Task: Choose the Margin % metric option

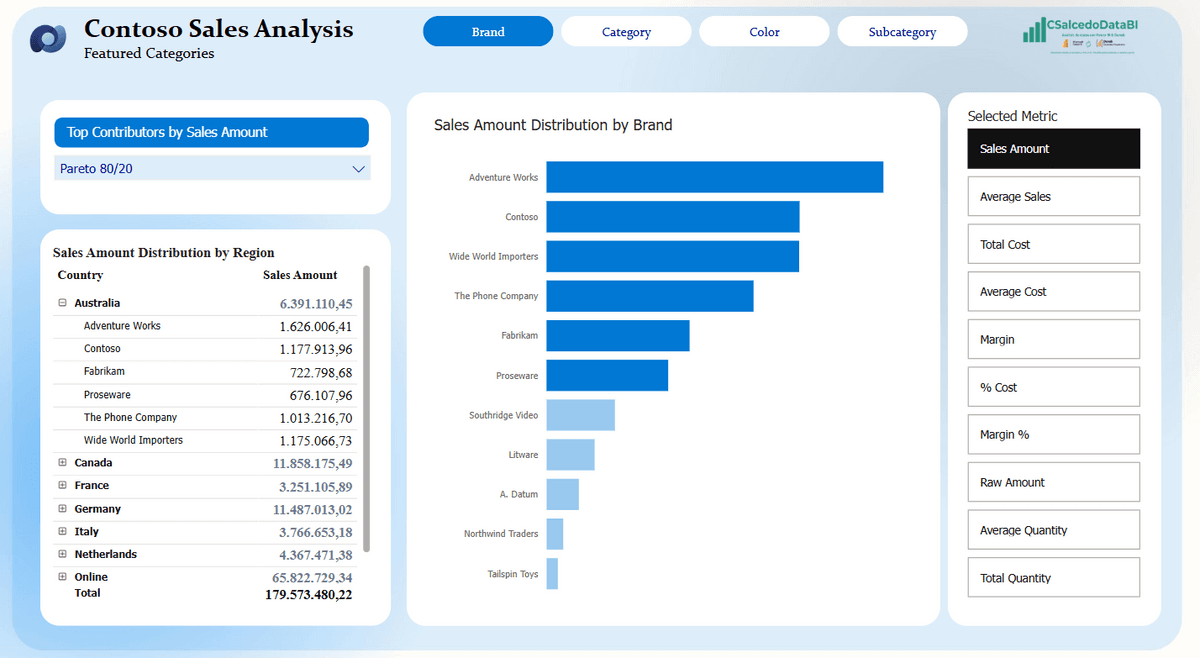Action: [1053, 435]
